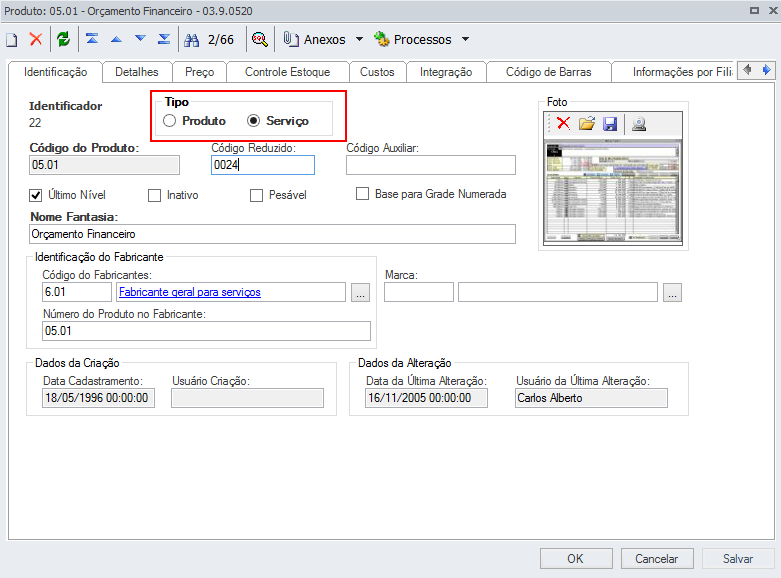Refresh data with green arrows icon

[x=63, y=39]
